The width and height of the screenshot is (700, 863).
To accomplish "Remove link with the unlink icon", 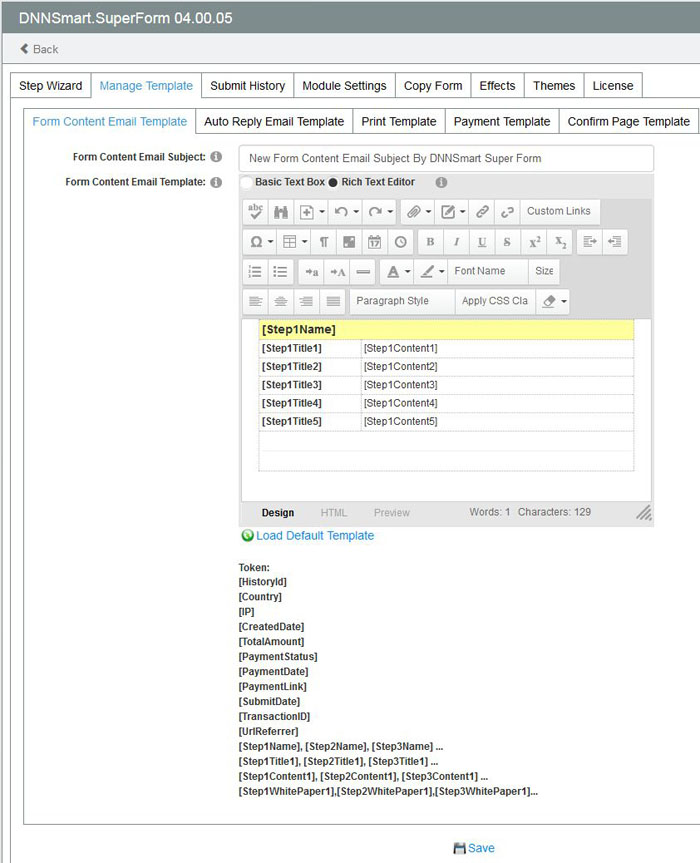I will point(507,212).
